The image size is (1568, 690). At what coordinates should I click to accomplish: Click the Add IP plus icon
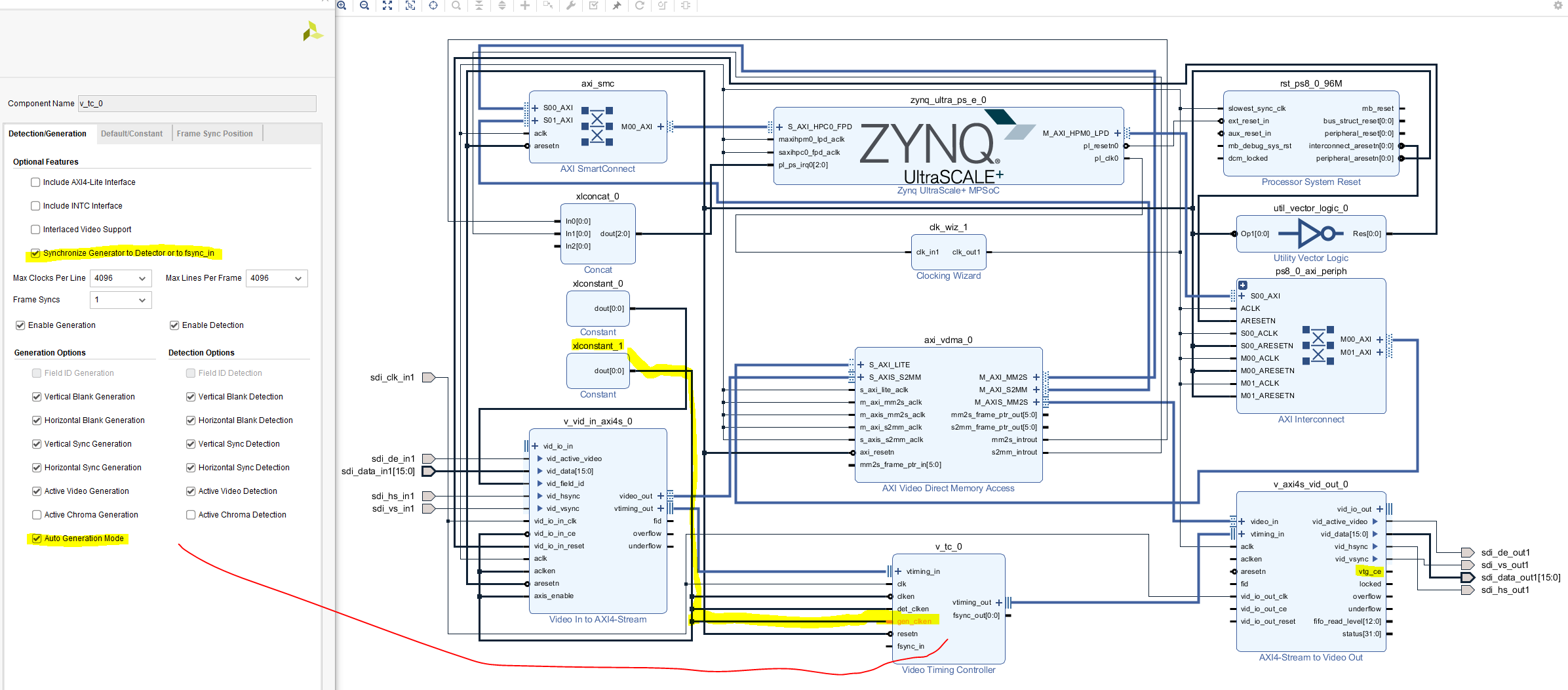click(x=525, y=6)
